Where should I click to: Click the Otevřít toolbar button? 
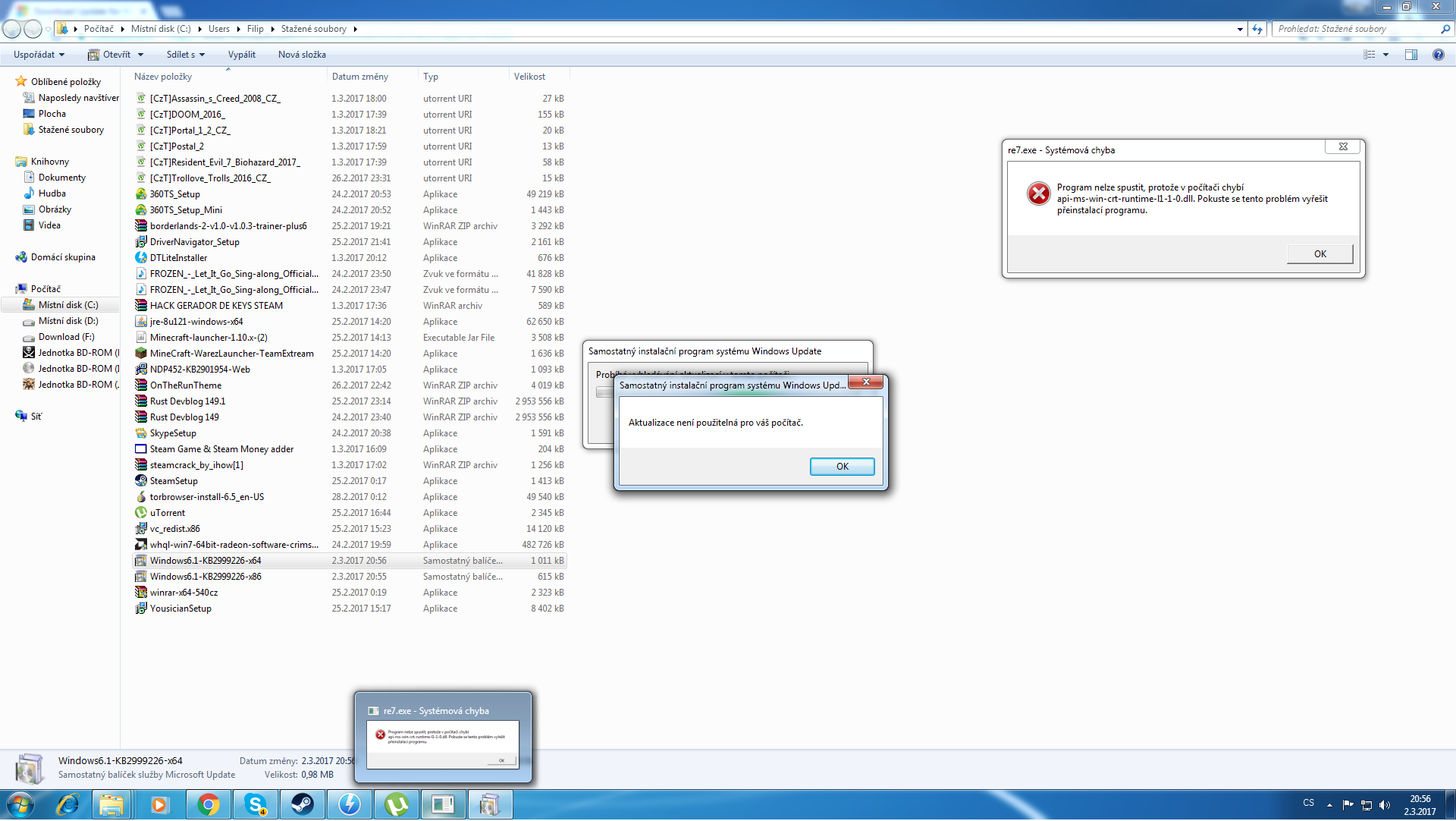coord(109,55)
